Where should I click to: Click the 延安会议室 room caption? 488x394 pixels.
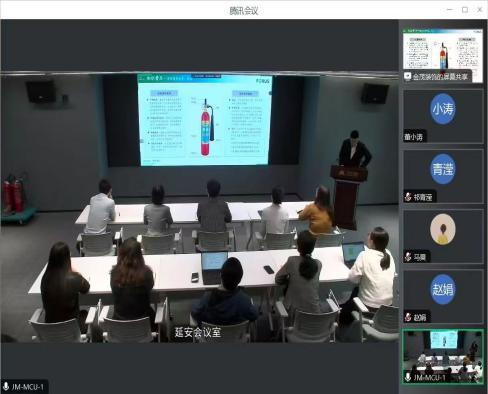click(198, 332)
